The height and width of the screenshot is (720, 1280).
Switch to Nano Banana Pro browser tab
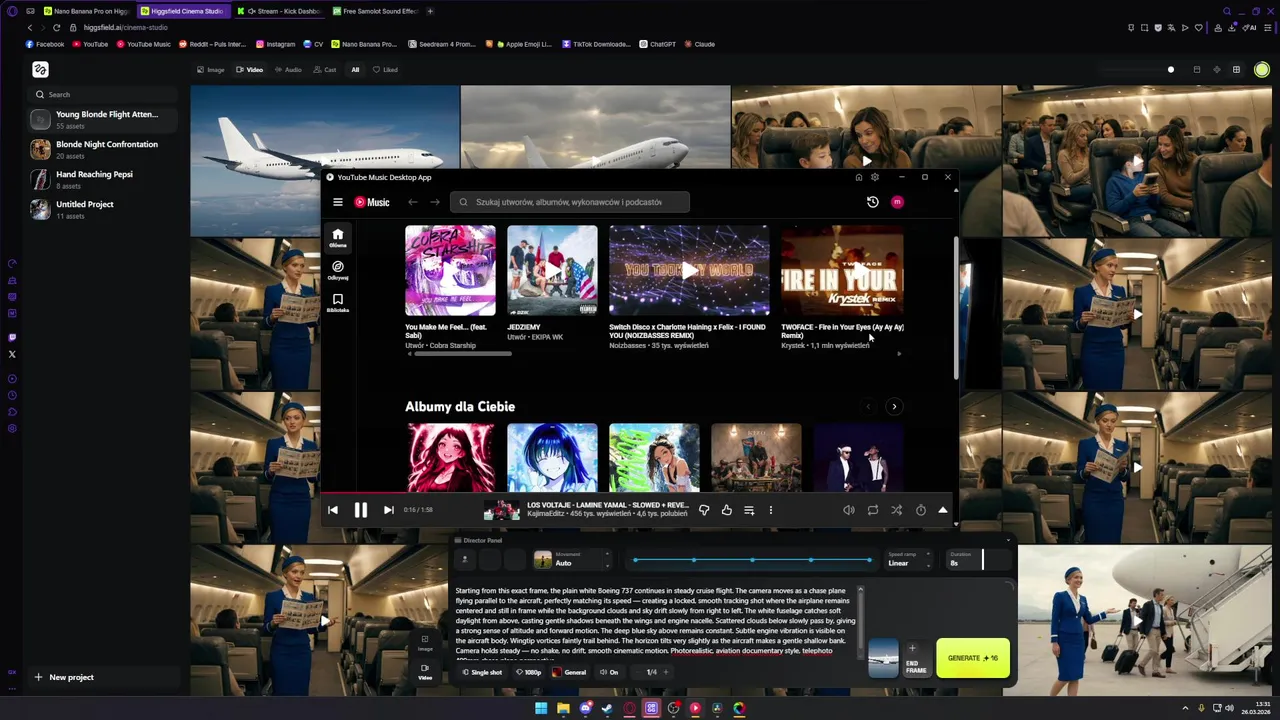point(85,11)
